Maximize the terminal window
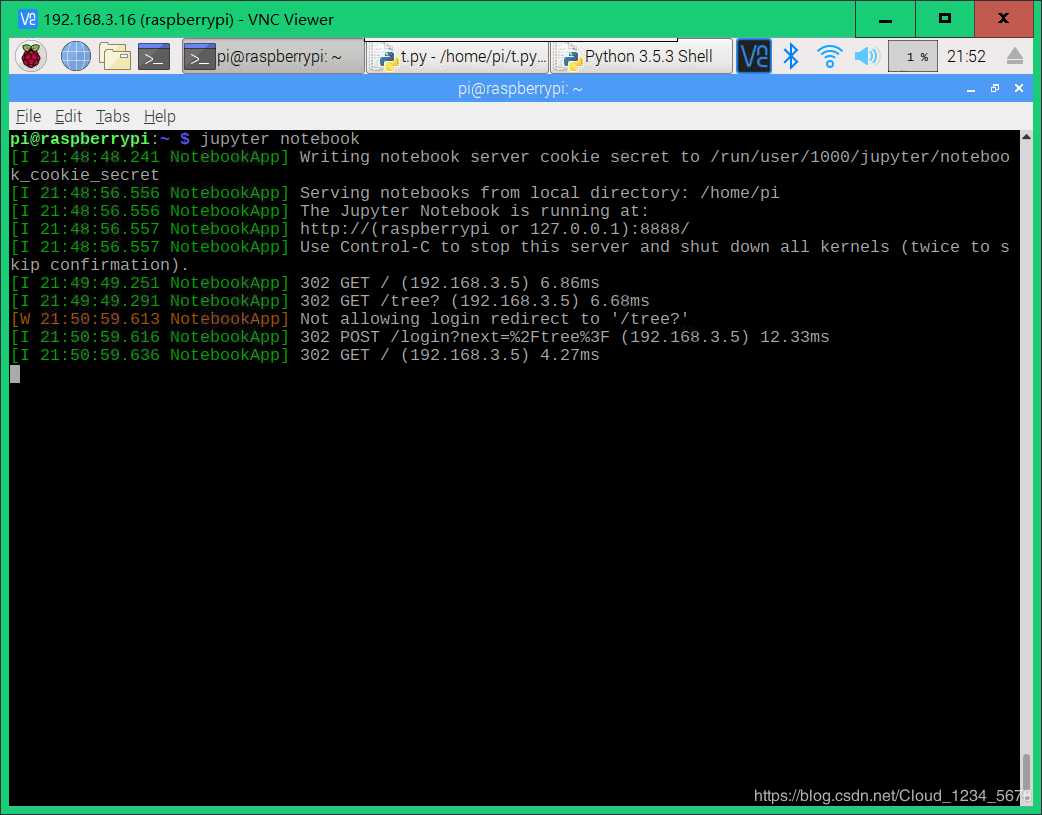The image size is (1042, 815). click(x=995, y=88)
